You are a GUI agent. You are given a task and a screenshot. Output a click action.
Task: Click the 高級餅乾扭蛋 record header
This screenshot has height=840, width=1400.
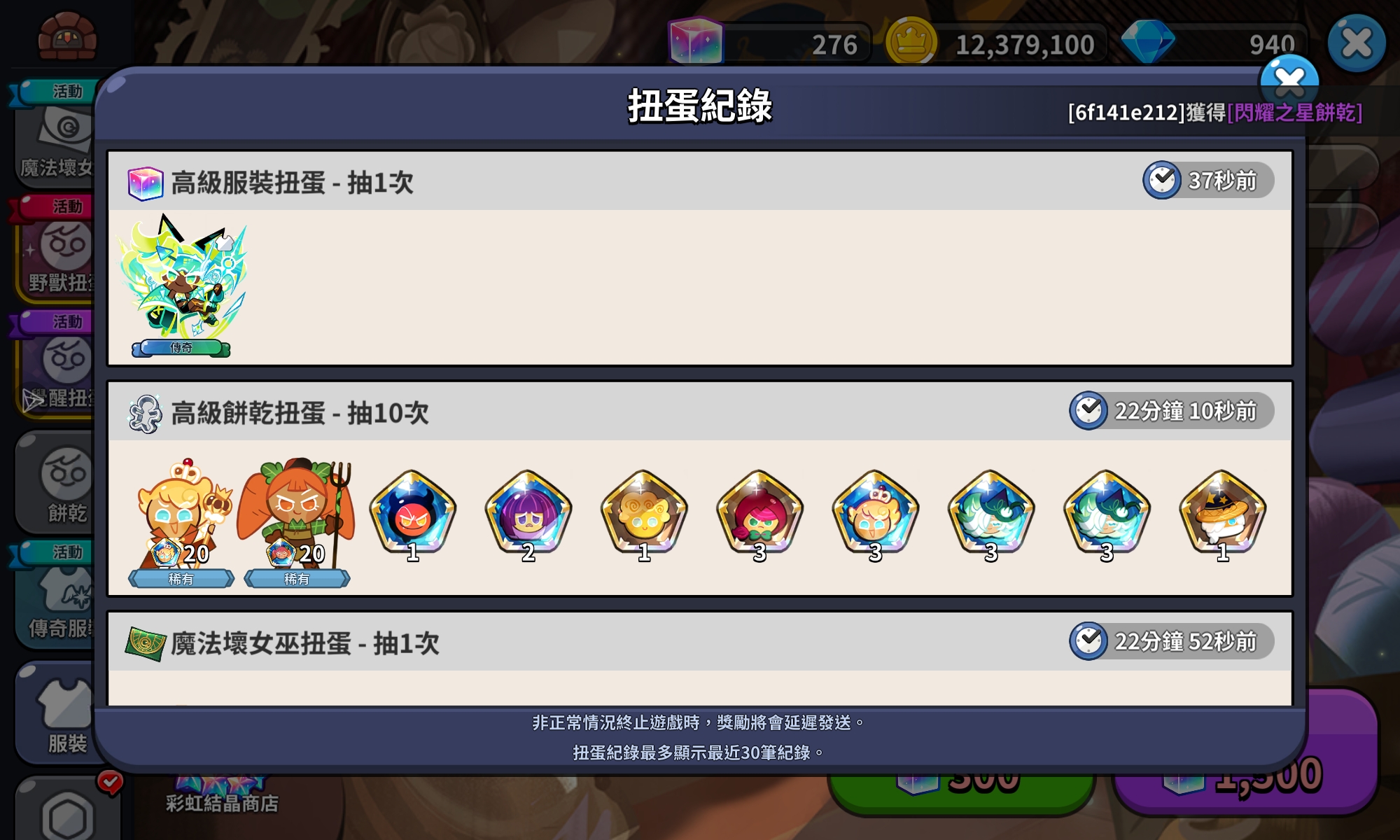pos(700,412)
